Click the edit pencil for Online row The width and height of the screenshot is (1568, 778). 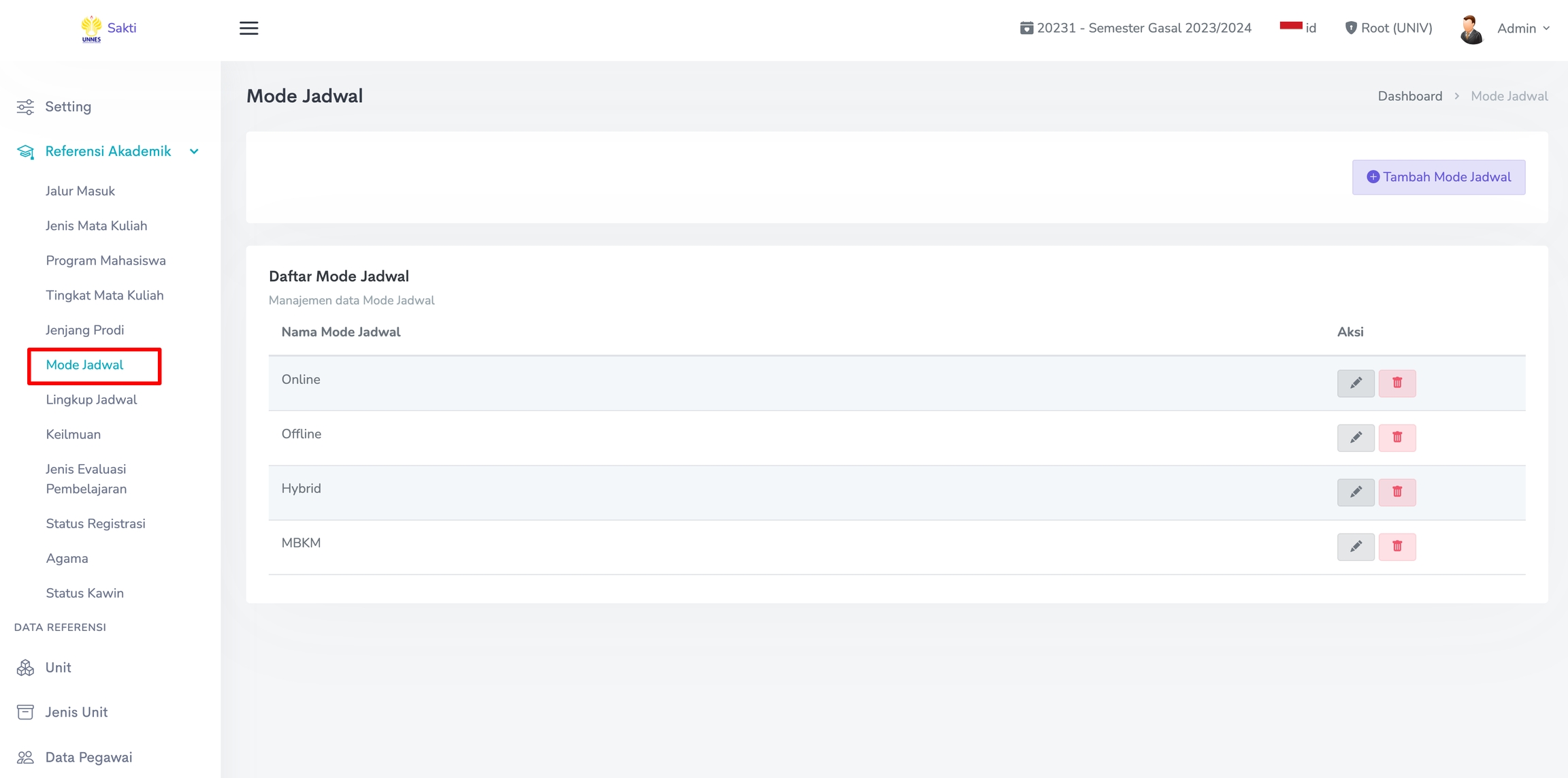[1355, 383]
